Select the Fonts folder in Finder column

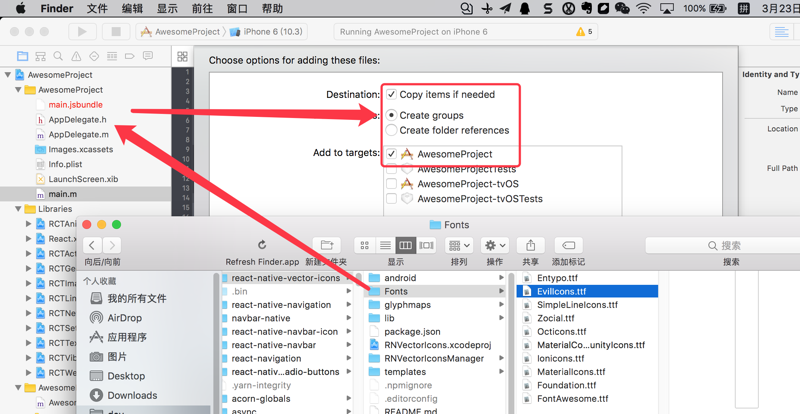(x=436, y=291)
